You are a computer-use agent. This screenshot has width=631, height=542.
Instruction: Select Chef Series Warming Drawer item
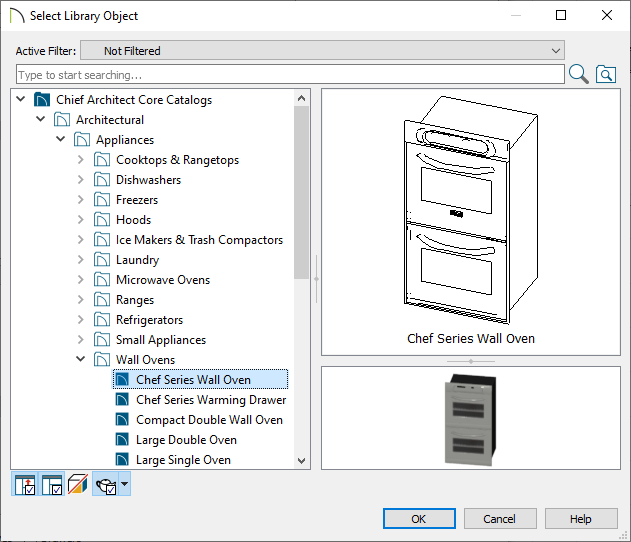211,400
